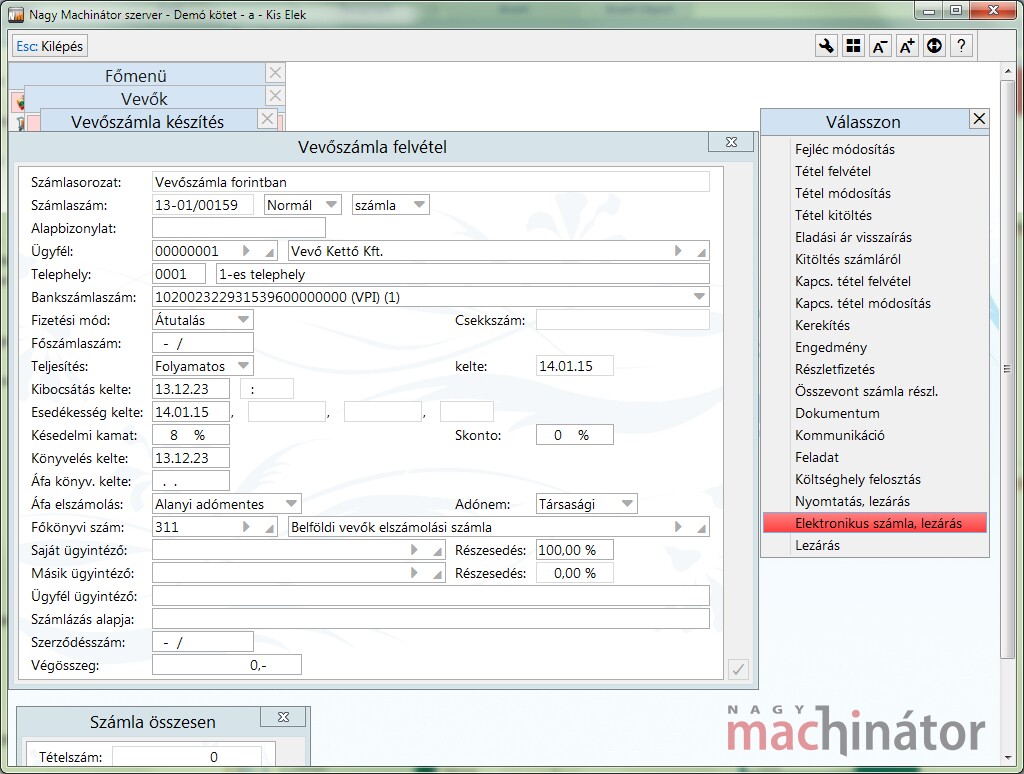Screen dimensions: 1024x774
Task: Expand the Adónem Társasági dropdown
Action: click(x=627, y=504)
